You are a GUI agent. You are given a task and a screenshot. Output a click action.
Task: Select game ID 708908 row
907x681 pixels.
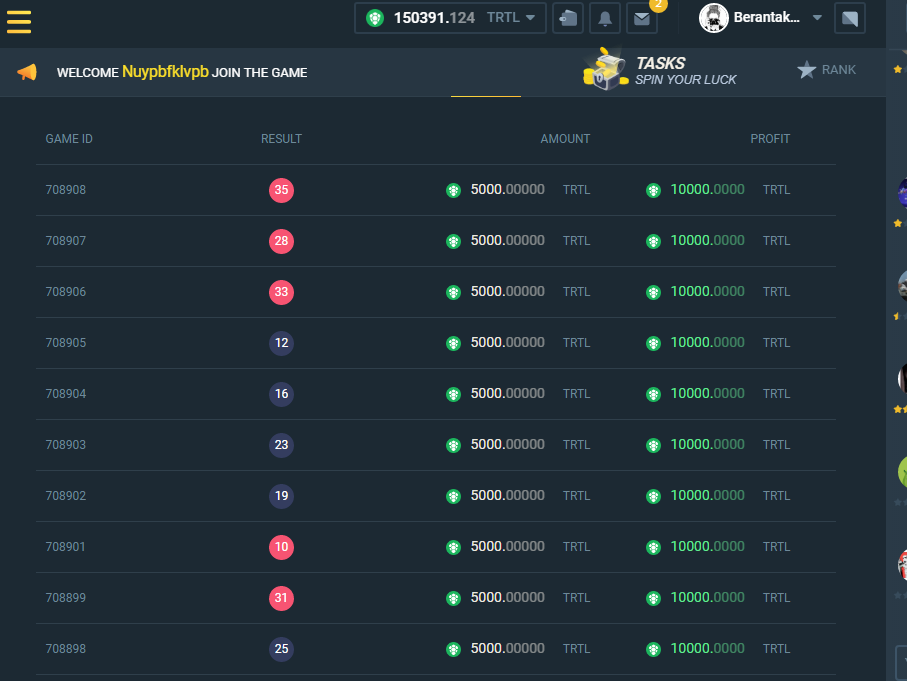point(66,190)
